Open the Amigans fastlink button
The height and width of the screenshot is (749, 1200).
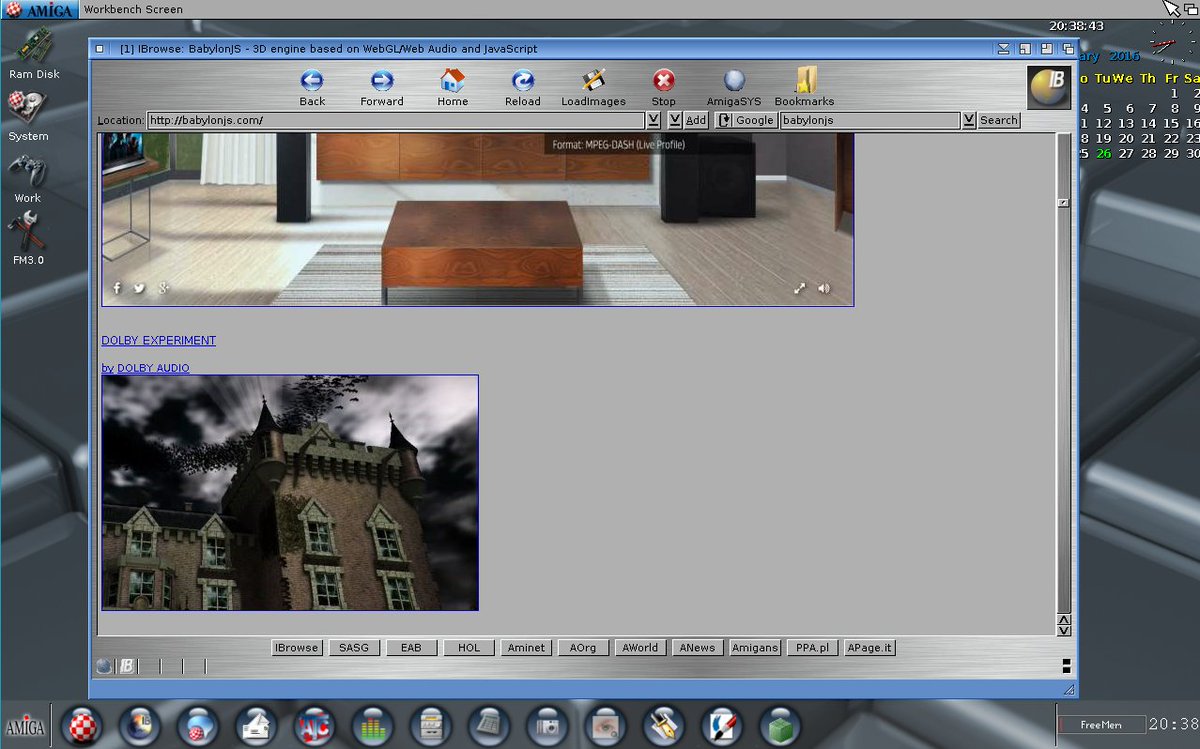[x=755, y=648]
